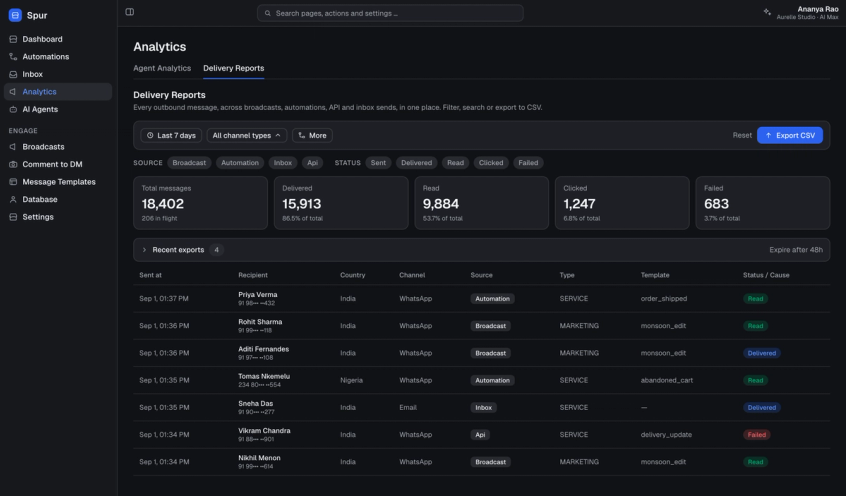Toggle the Failed status filter chip
Viewport: 846px width, 496px height.
click(528, 162)
